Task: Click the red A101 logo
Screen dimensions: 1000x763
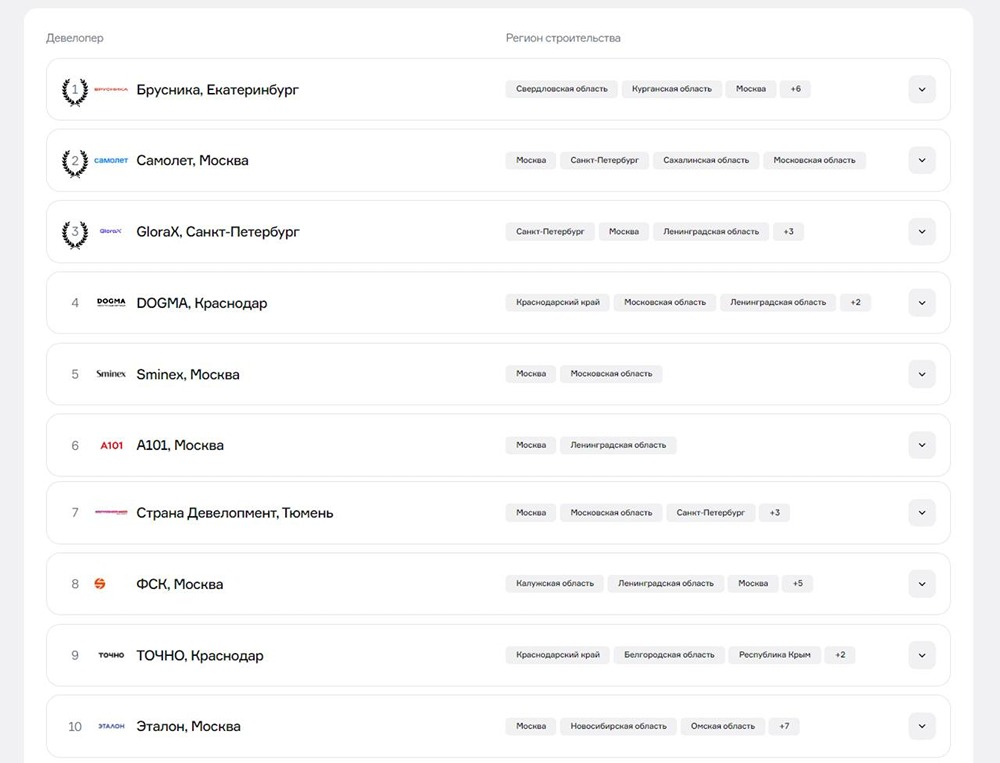Action: pyautogui.click(x=111, y=445)
